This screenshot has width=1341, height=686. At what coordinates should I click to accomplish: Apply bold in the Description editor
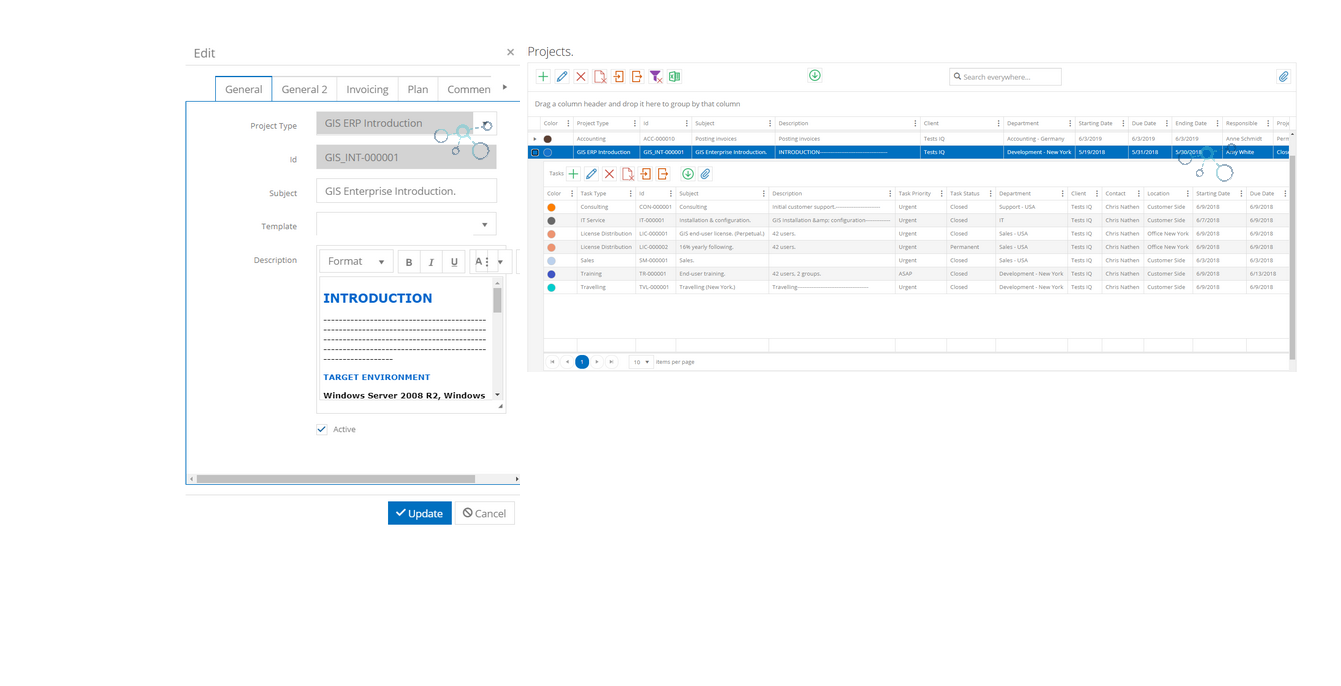[x=408, y=262]
